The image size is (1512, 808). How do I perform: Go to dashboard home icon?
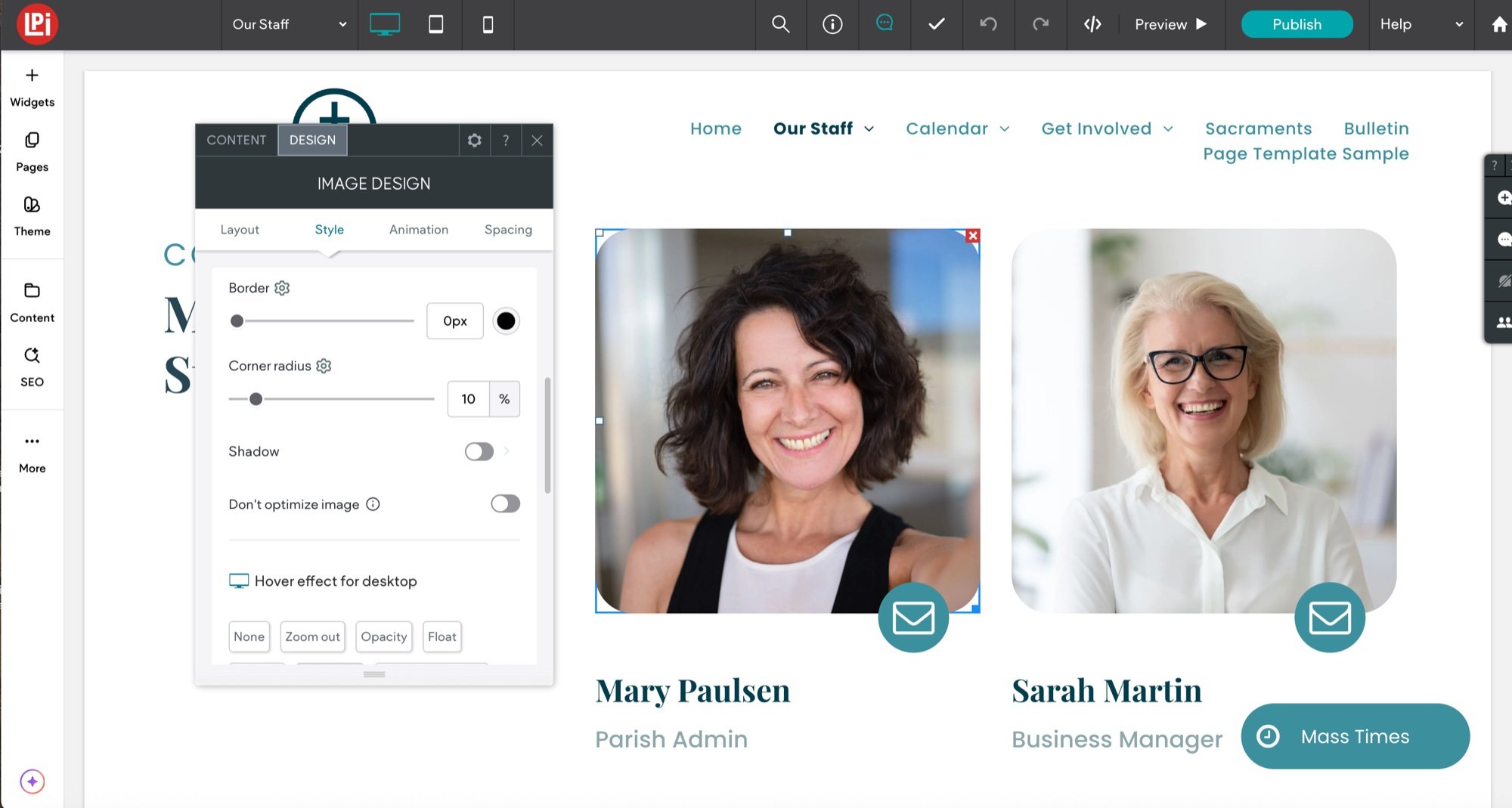(x=1499, y=24)
